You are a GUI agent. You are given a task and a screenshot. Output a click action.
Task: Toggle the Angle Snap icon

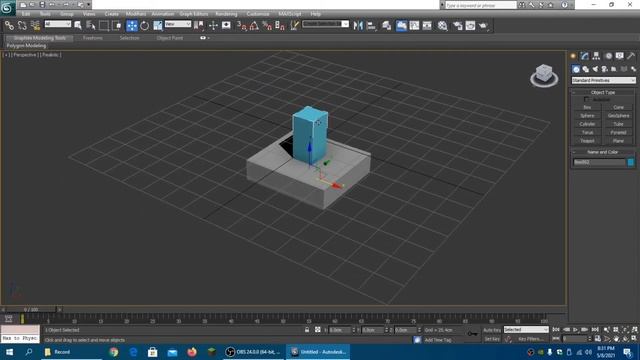pos(254,26)
